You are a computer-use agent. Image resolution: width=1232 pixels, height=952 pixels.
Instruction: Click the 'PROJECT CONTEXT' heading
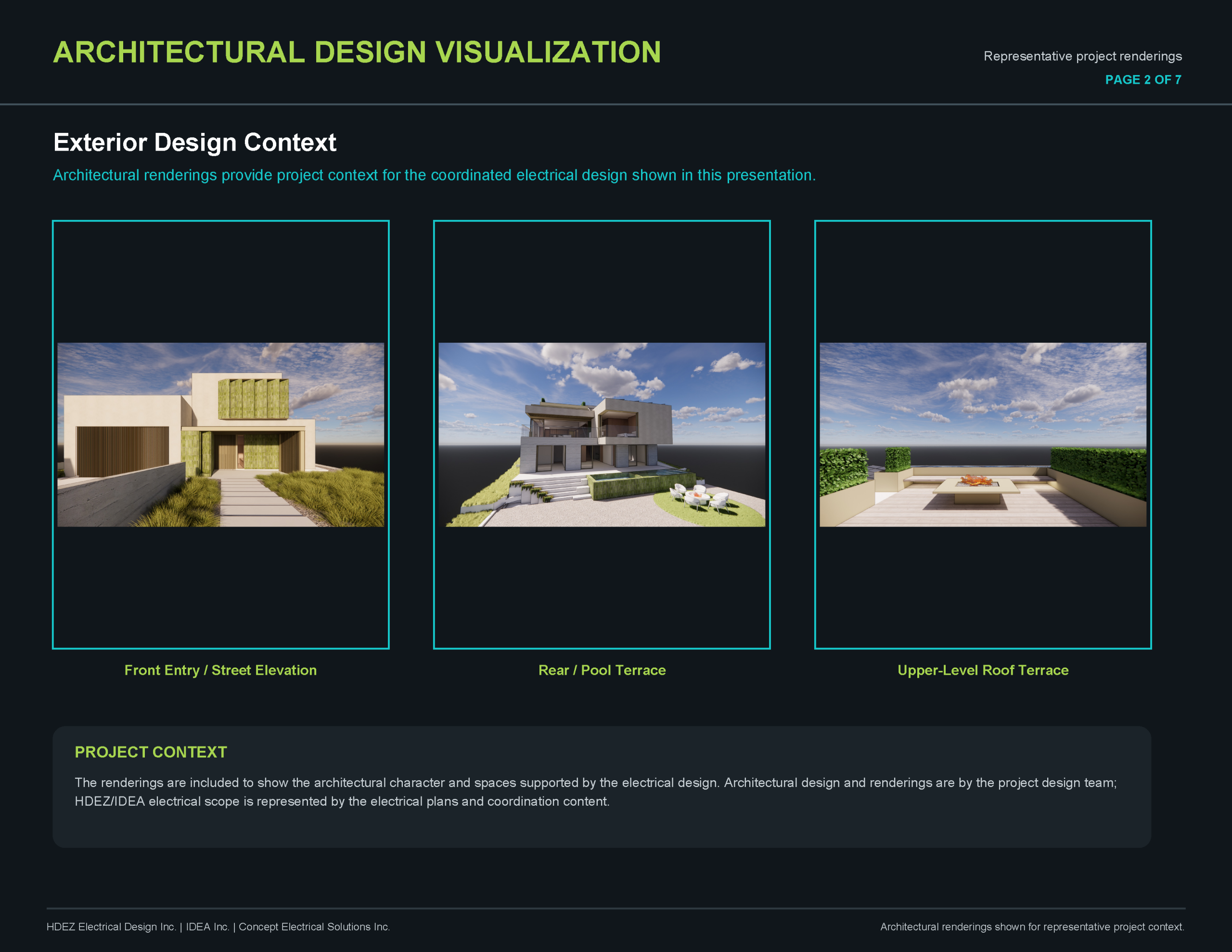(x=151, y=752)
